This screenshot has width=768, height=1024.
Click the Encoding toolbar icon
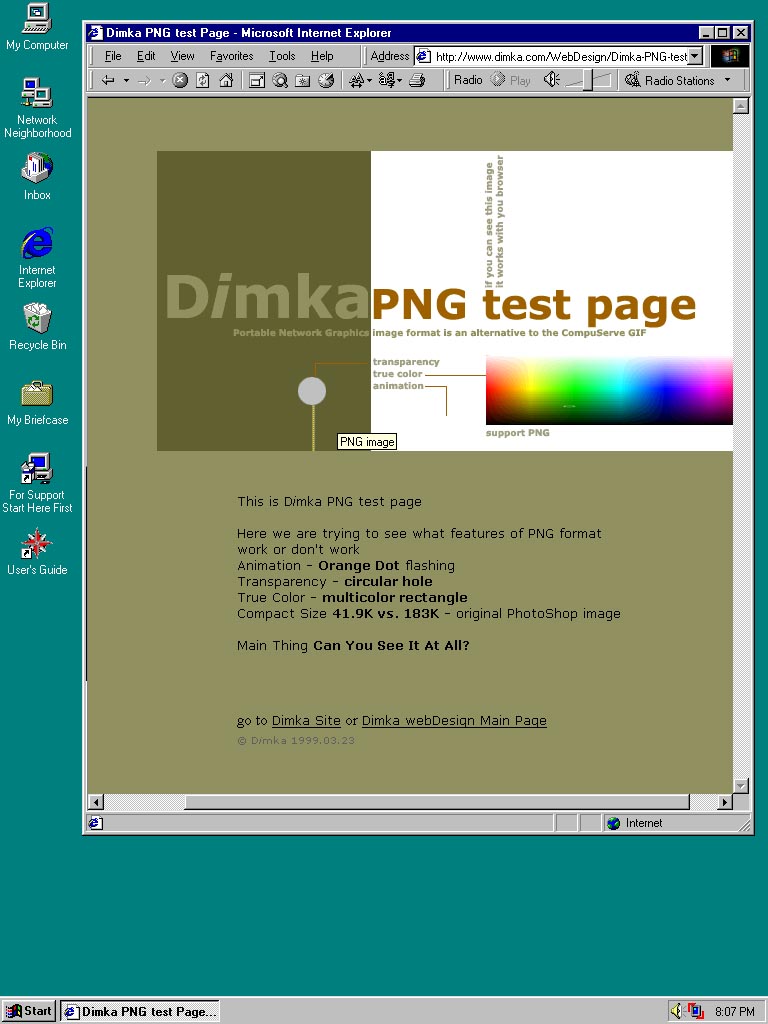click(x=390, y=80)
